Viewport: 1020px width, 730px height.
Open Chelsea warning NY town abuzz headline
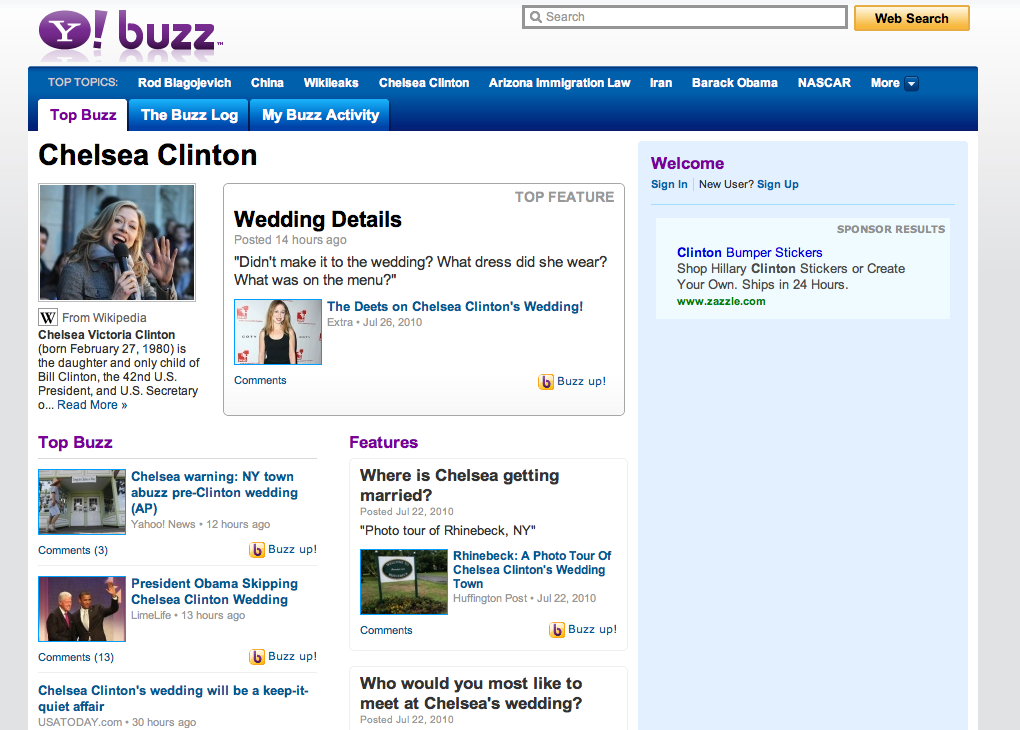click(x=214, y=493)
